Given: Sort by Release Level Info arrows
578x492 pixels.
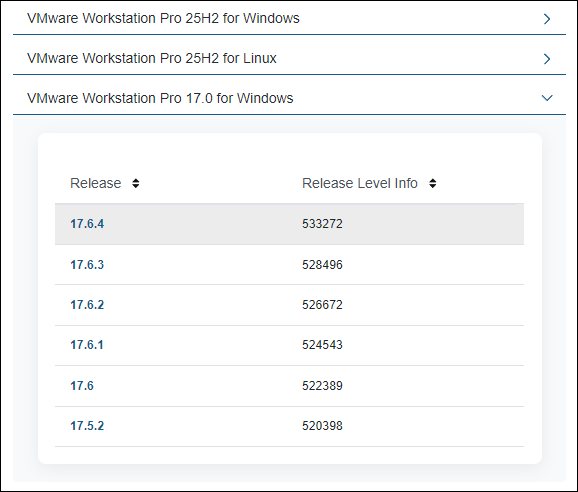Looking at the screenshot, I should 433,183.
